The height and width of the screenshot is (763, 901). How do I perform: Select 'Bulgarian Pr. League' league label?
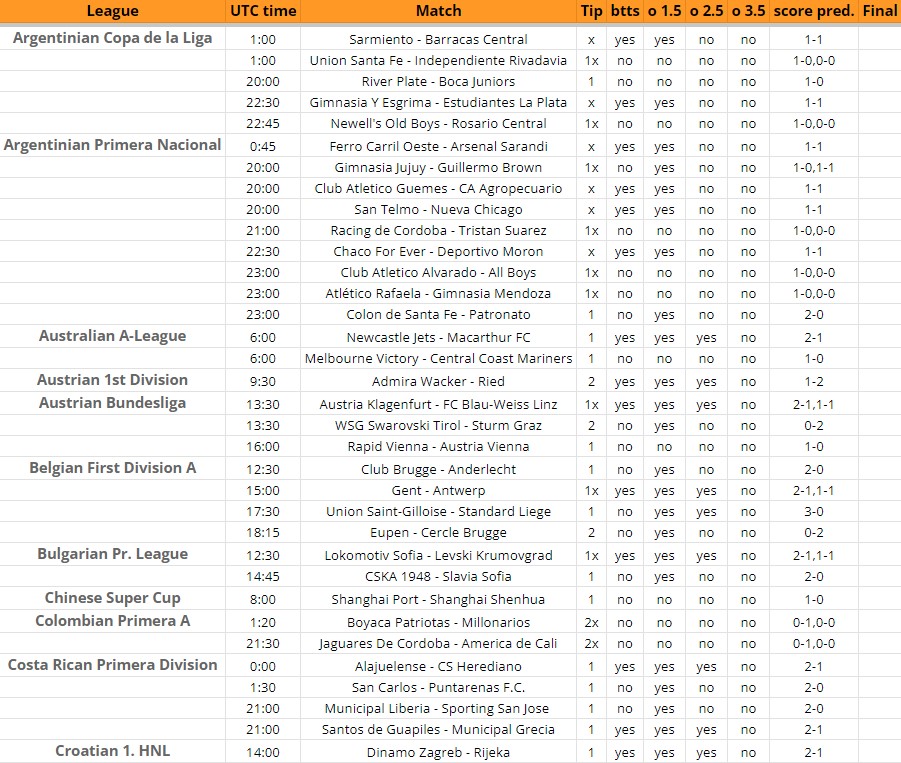click(x=113, y=554)
